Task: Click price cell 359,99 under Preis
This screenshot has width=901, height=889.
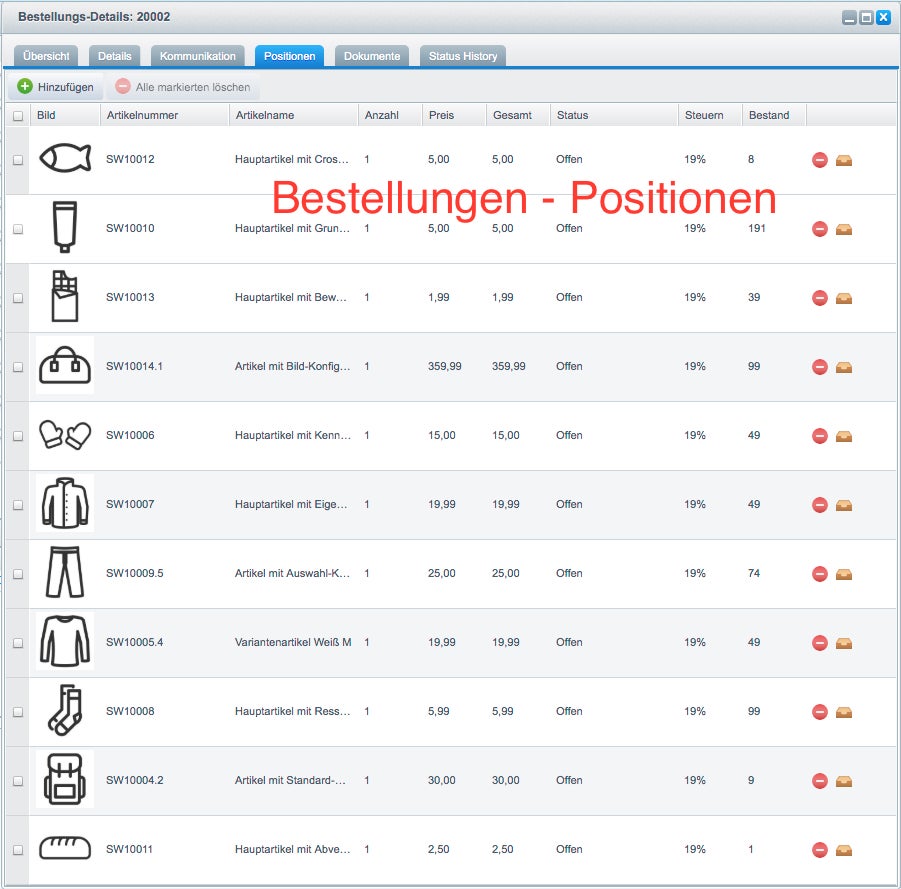Action: point(445,366)
